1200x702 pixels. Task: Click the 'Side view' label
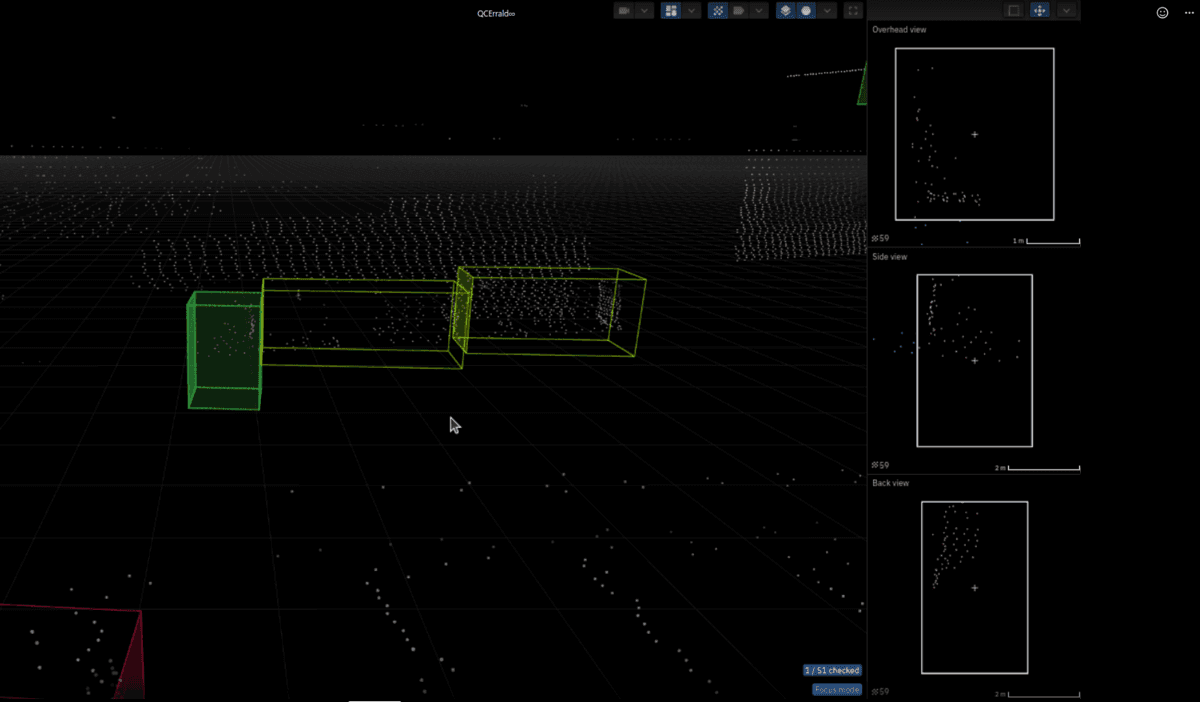click(x=890, y=257)
